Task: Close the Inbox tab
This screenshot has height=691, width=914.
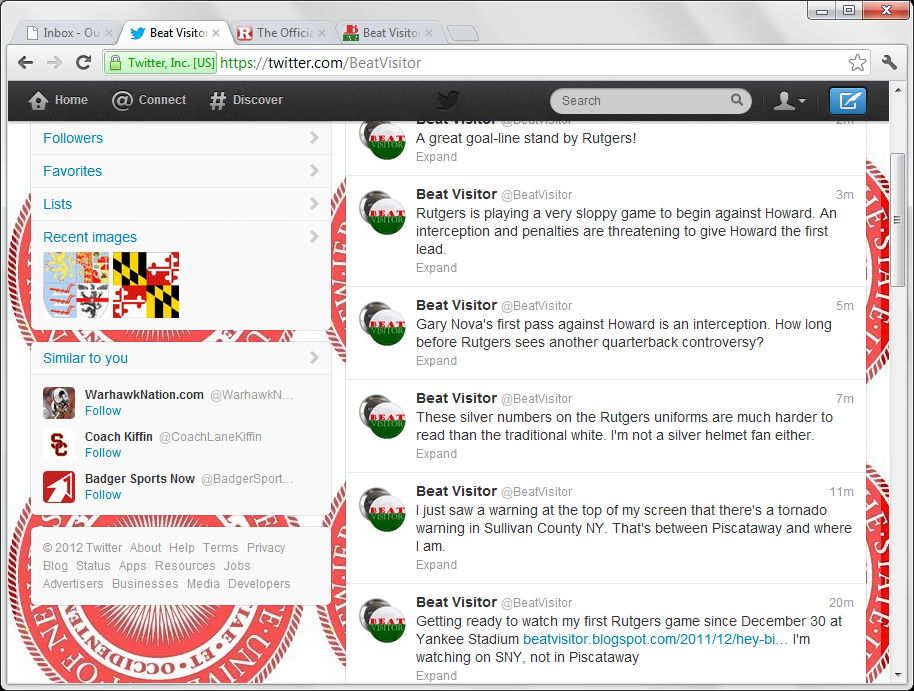Action: click(x=108, y=33)
